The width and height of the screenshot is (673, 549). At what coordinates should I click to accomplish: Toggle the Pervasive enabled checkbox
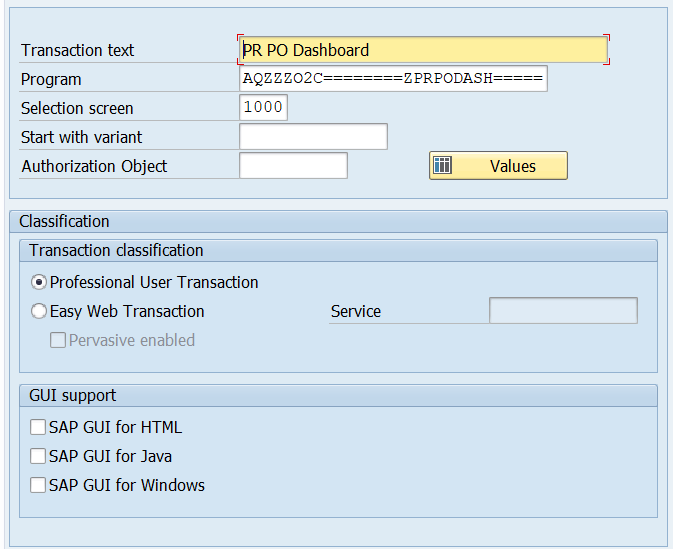(x=58, y=340)
